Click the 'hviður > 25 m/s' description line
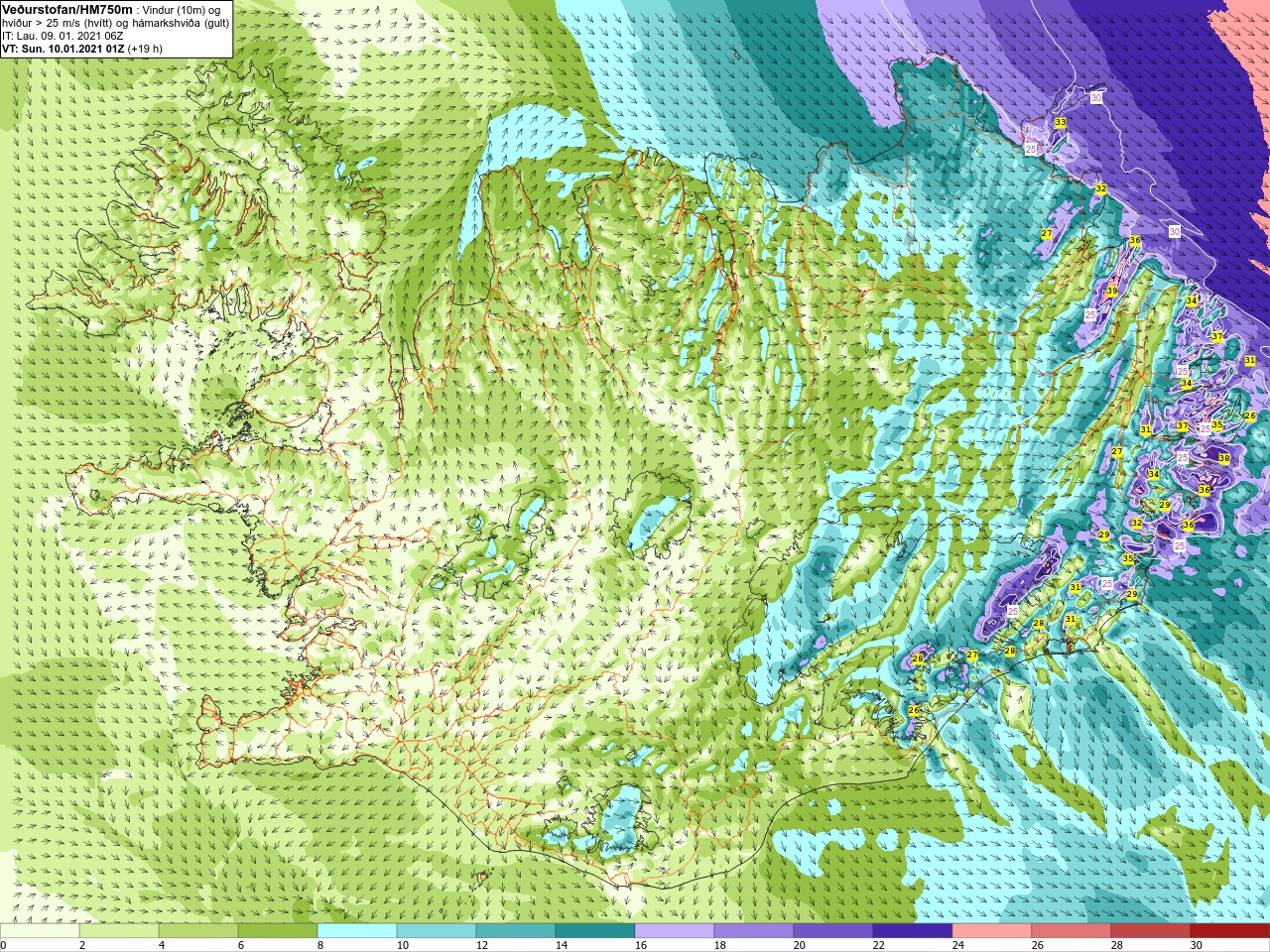 115,22
